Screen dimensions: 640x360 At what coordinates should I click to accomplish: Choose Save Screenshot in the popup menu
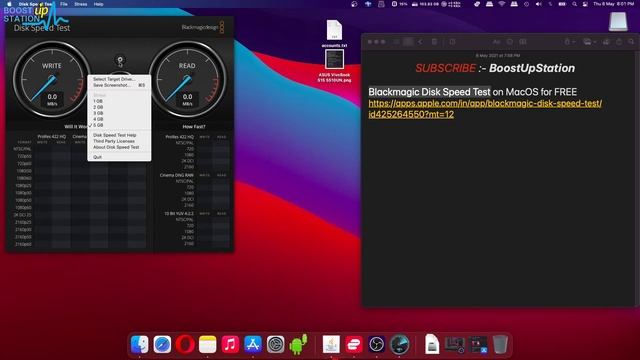[x=119, y=85]
